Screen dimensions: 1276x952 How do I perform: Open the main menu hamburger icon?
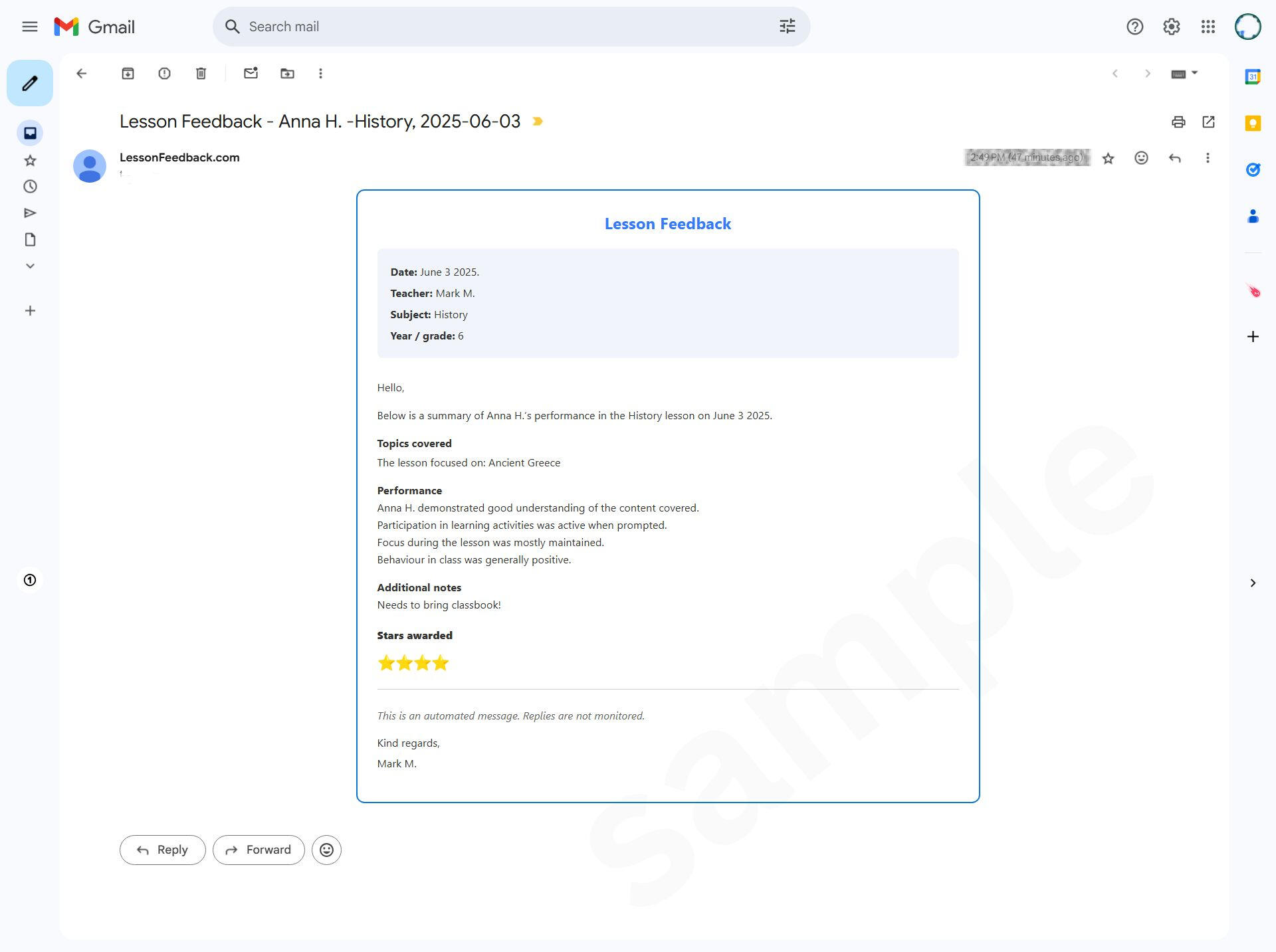(x=29, y=27)
